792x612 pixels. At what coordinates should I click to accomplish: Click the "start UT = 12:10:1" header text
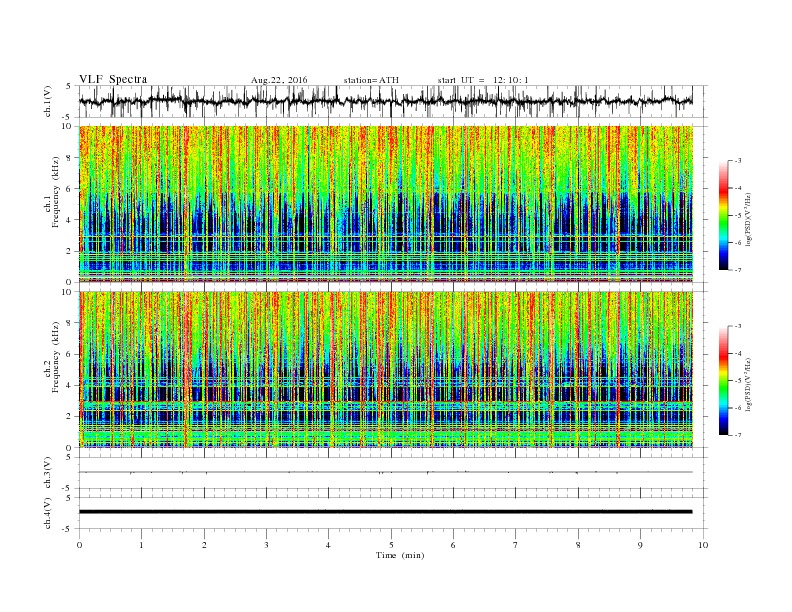click(x=483, y=80)
